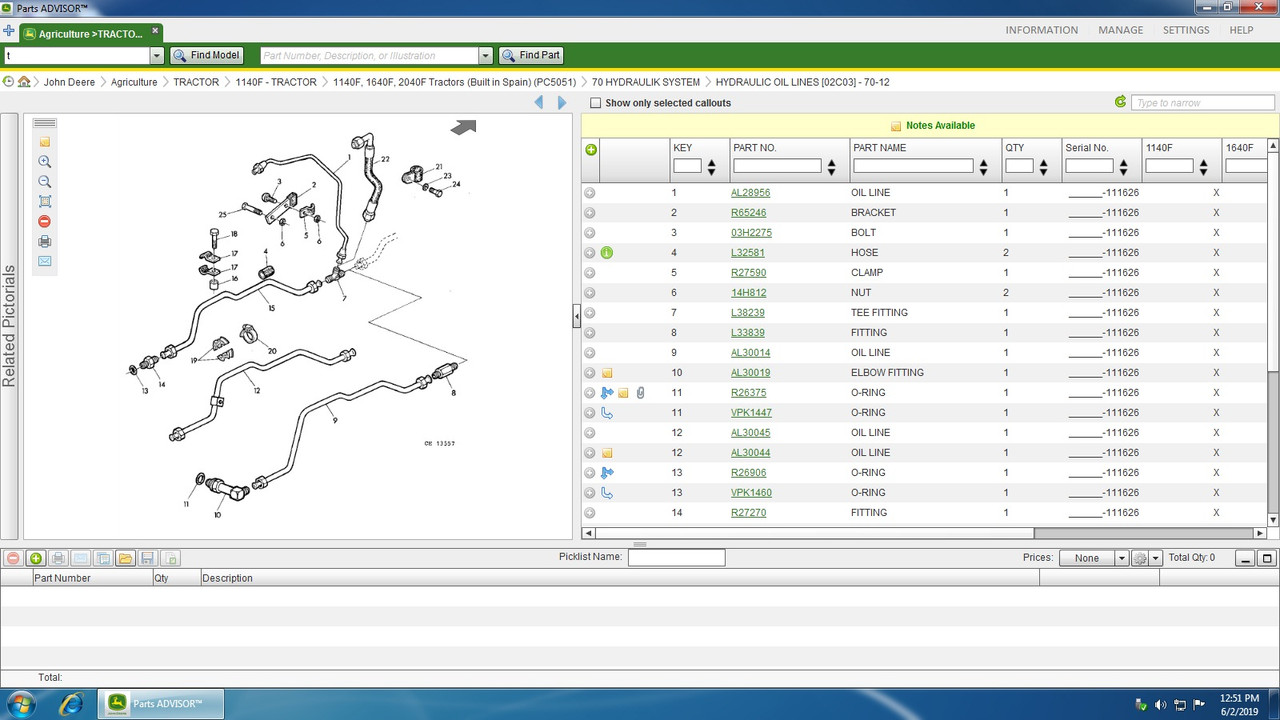This screenshot has height=720, width=1280.
Task: Click the notes icon next to ELBOW FITTING AL30019
Action: pyautogui.click(x=607, y=372)
